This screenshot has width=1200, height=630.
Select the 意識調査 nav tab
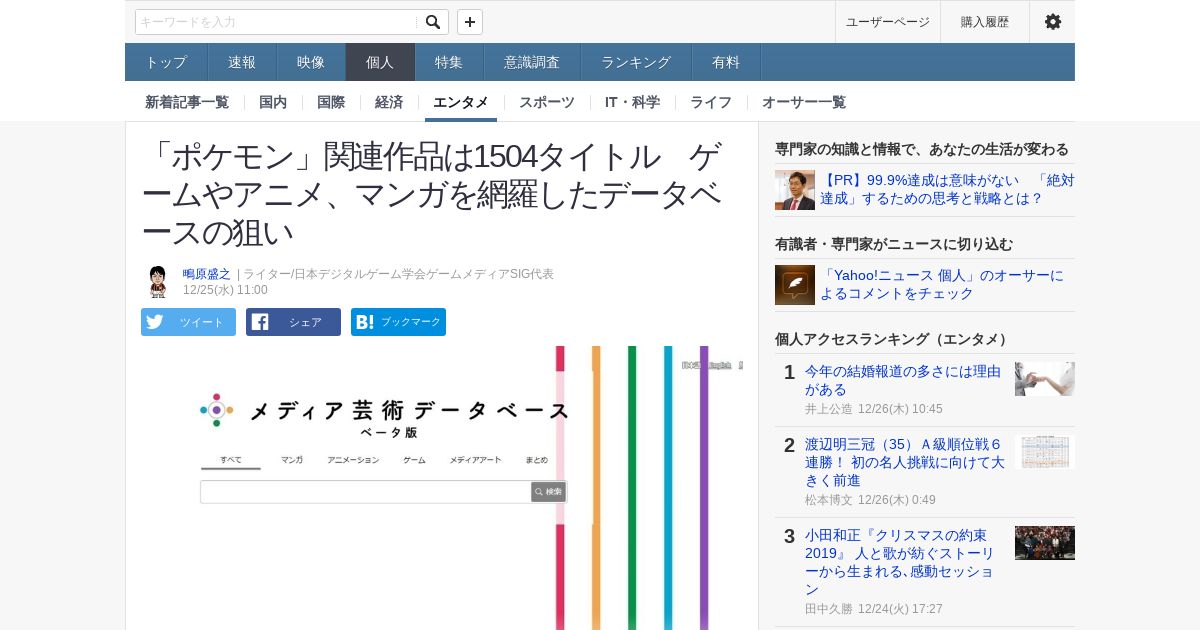pyautogui.click(x=532, y=62)
